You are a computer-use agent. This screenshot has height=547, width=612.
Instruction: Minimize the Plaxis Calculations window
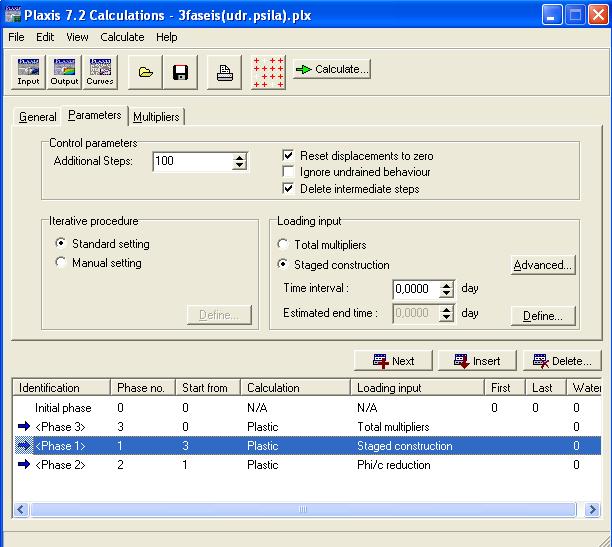point(552,14)
